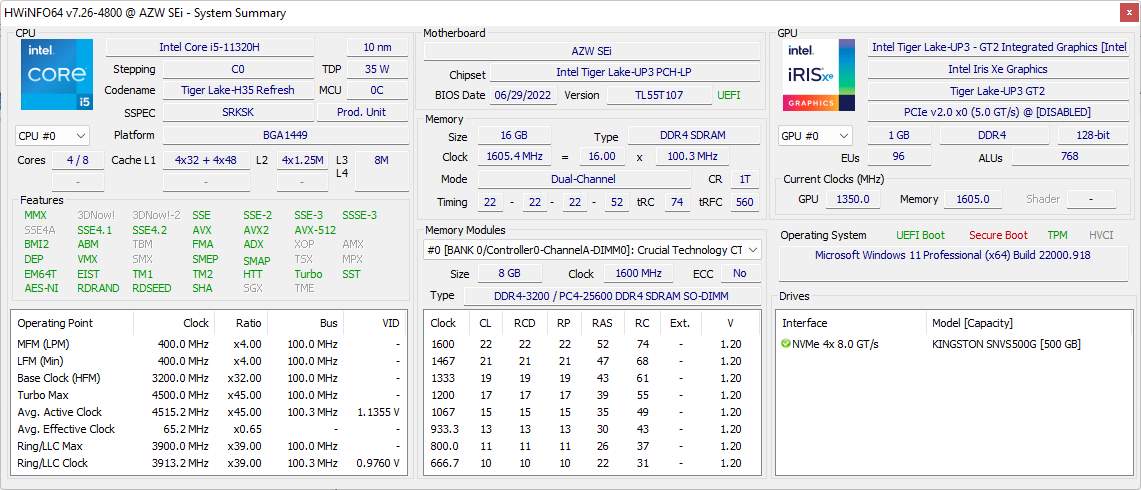Viewport: 1141px width, 490px height.
Task: Select the Tiger Lake-H35 Refresh codename field
Action: click(238, 91)
